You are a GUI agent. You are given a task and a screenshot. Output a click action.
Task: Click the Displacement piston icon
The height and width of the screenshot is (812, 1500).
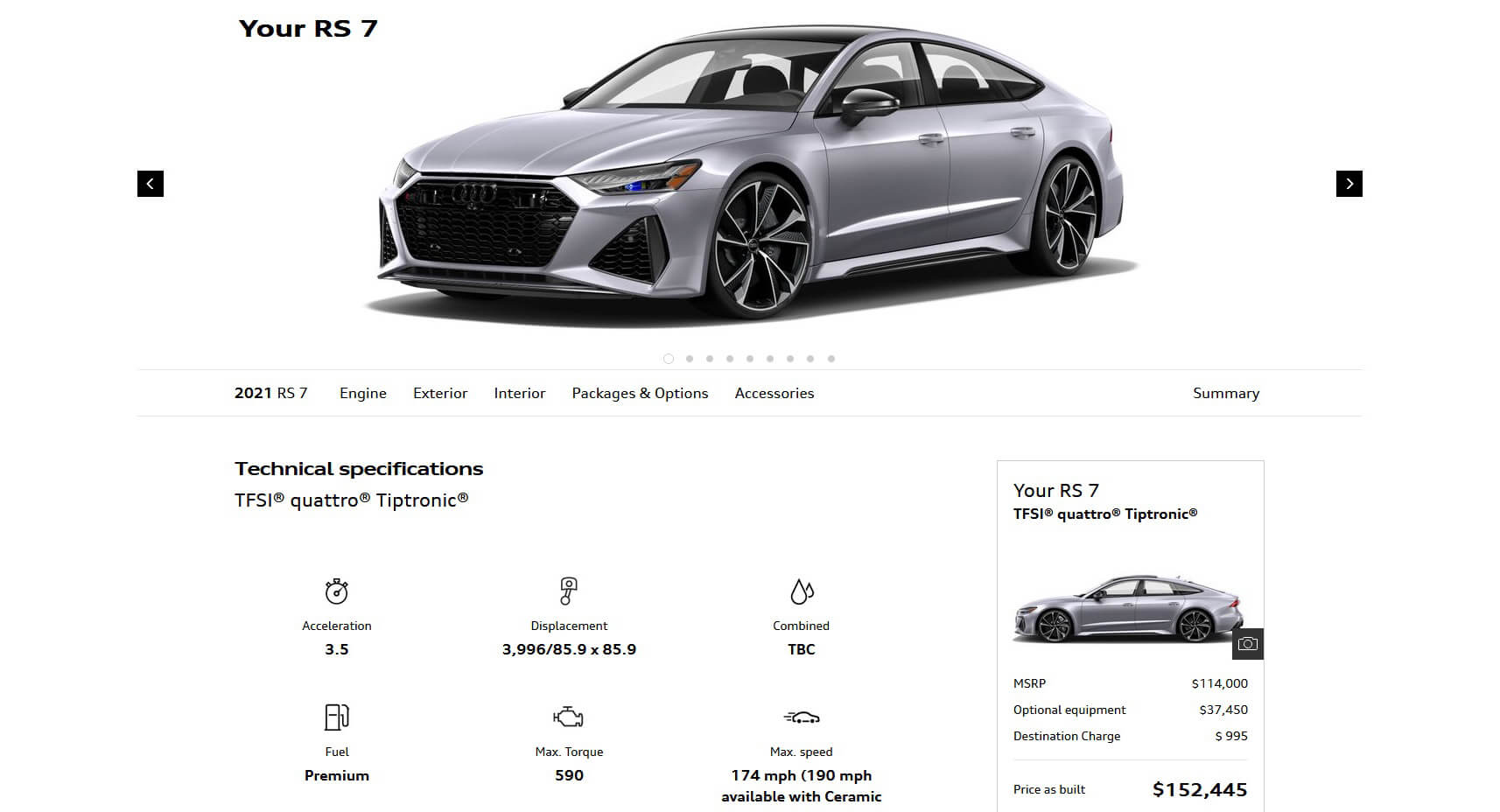[x=569, y=591]
